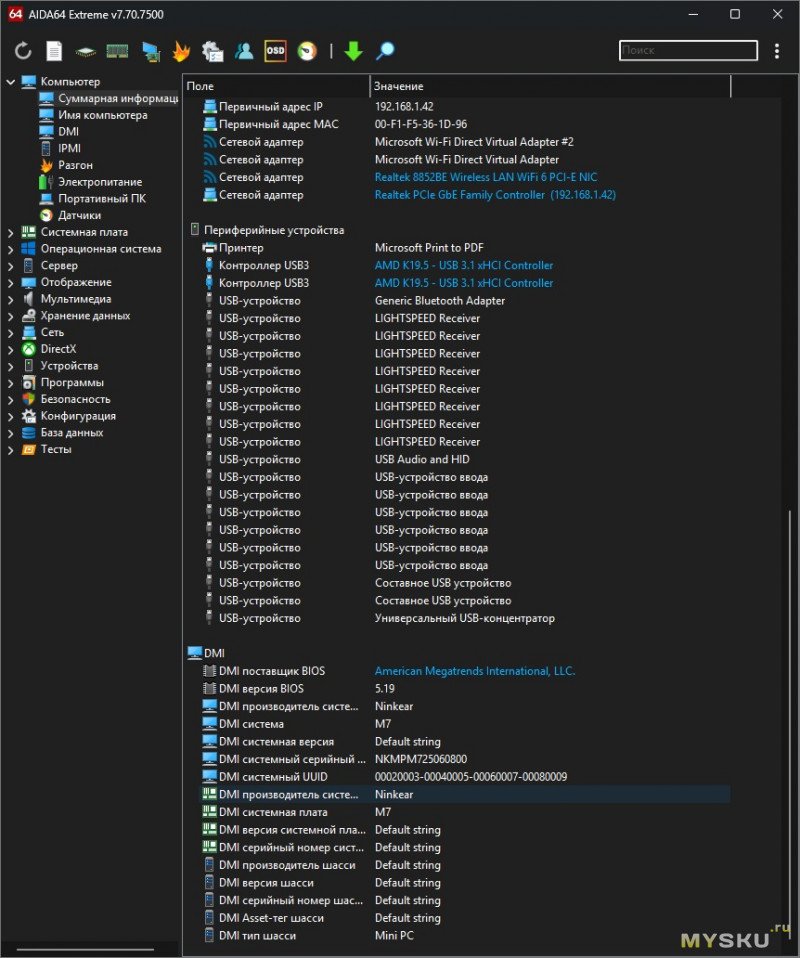Click the networked computer toolbar icon
Viewport: 800px width, 958px height.
tap(150, 51)
